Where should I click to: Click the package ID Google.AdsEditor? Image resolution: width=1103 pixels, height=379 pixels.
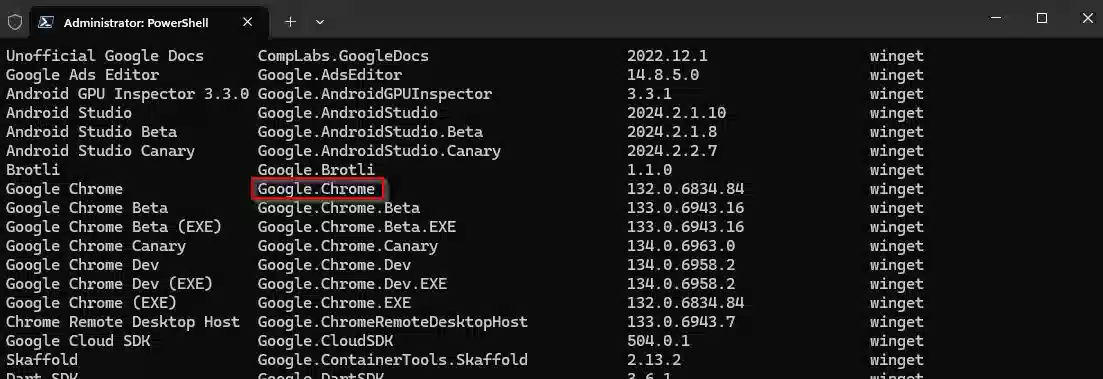click(330, 75)
